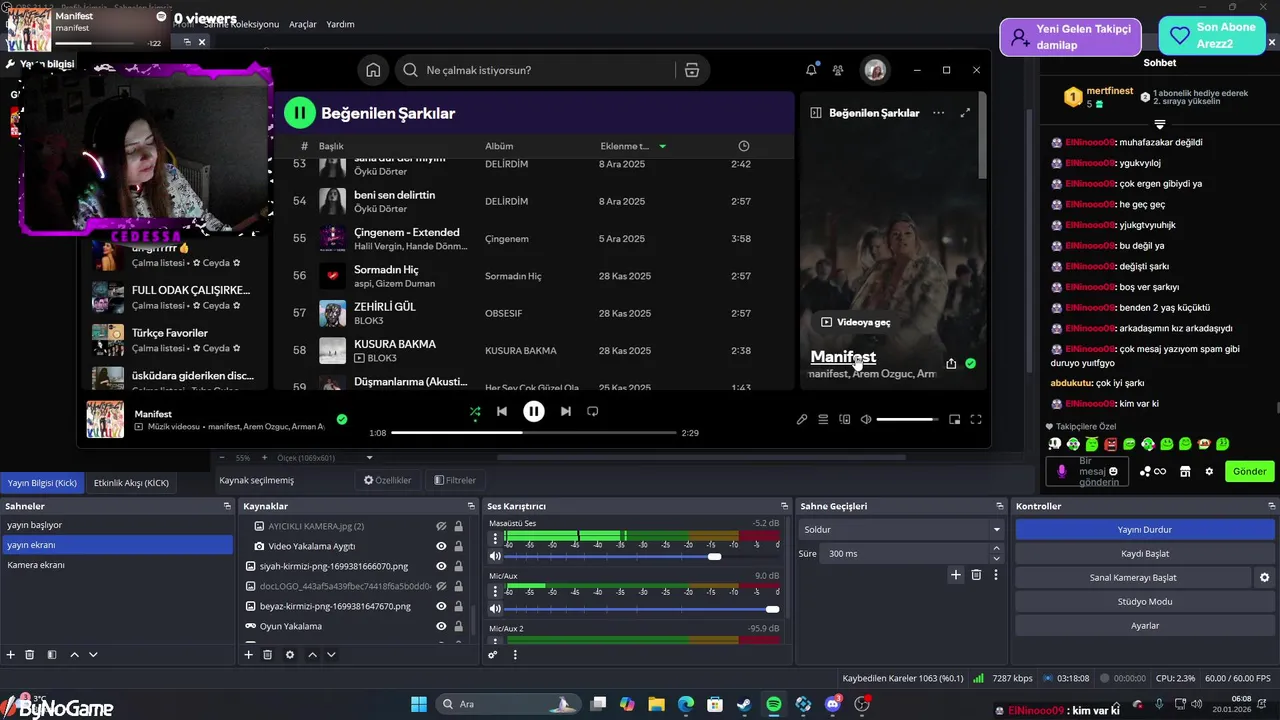Toggle visibility of AYICIKLI KAMERA.jpg source
This screenshot has width=1280, height=720.
click(x=441, y=526)
